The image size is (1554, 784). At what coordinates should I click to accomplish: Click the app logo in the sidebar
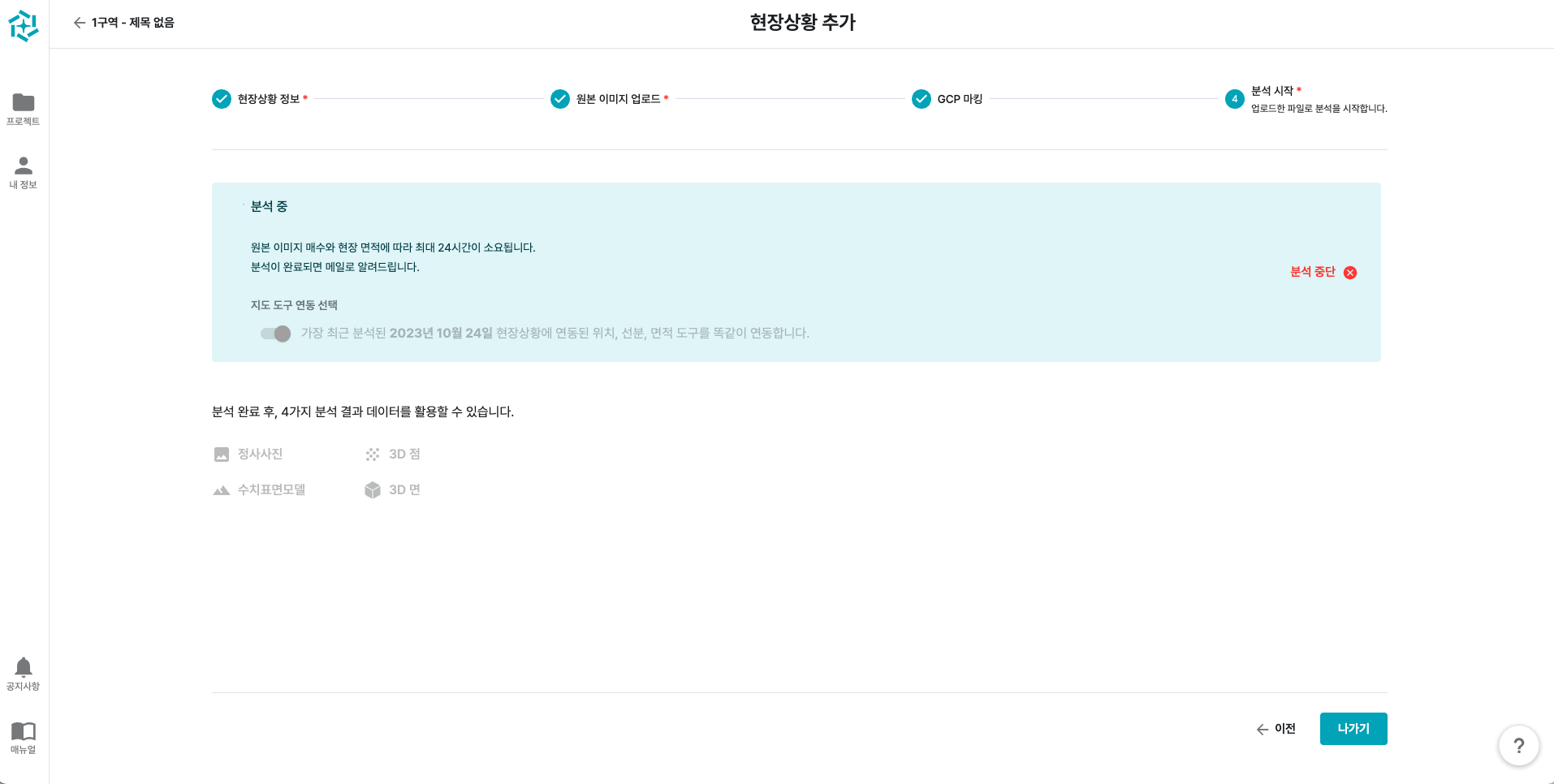[x=24, y=26]
